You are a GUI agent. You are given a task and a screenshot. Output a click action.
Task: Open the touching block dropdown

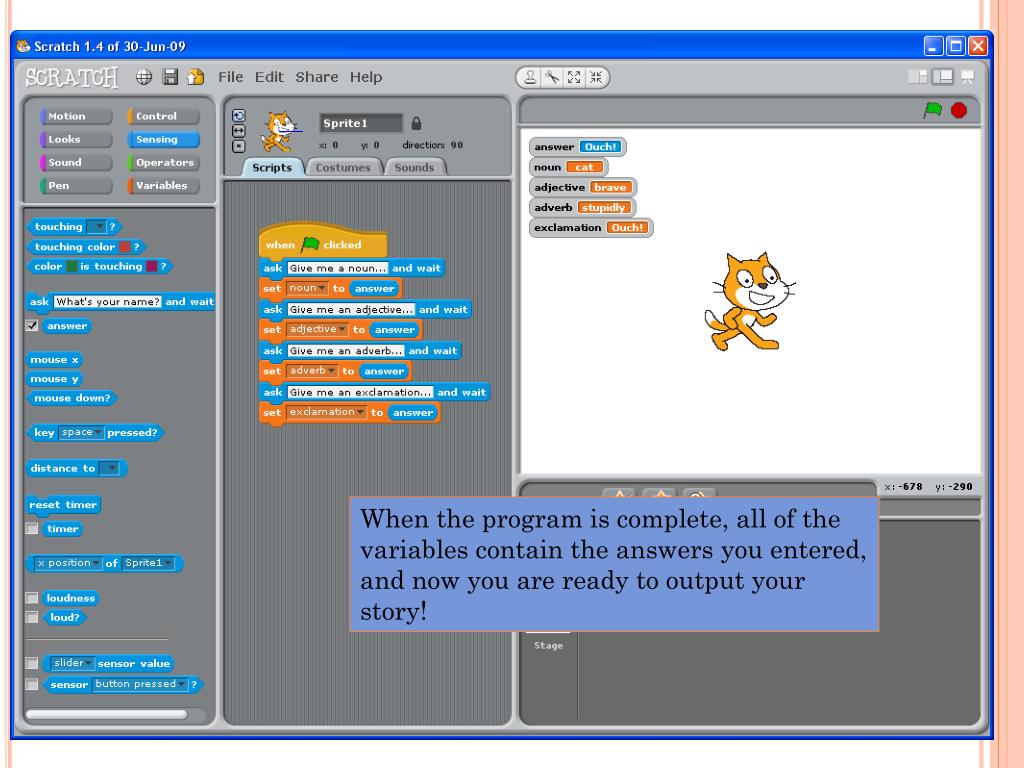click(96, 227)
